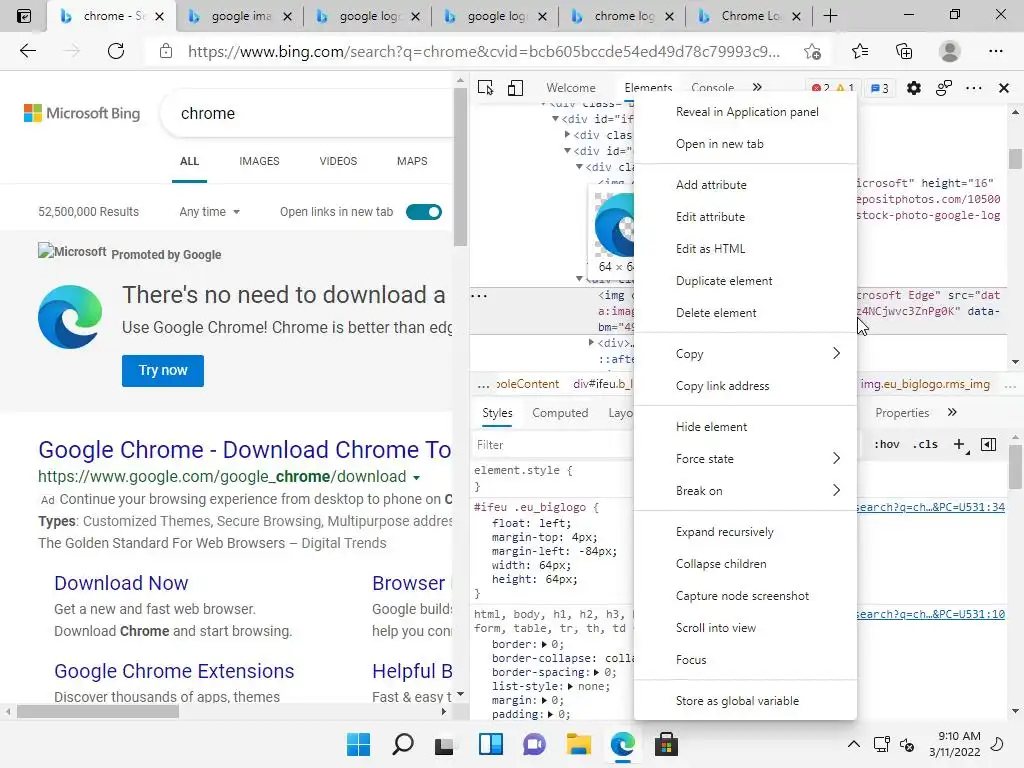Toggle the :hov element state button
This screenshot has width=1024, height=768.
tap(887, 445)
